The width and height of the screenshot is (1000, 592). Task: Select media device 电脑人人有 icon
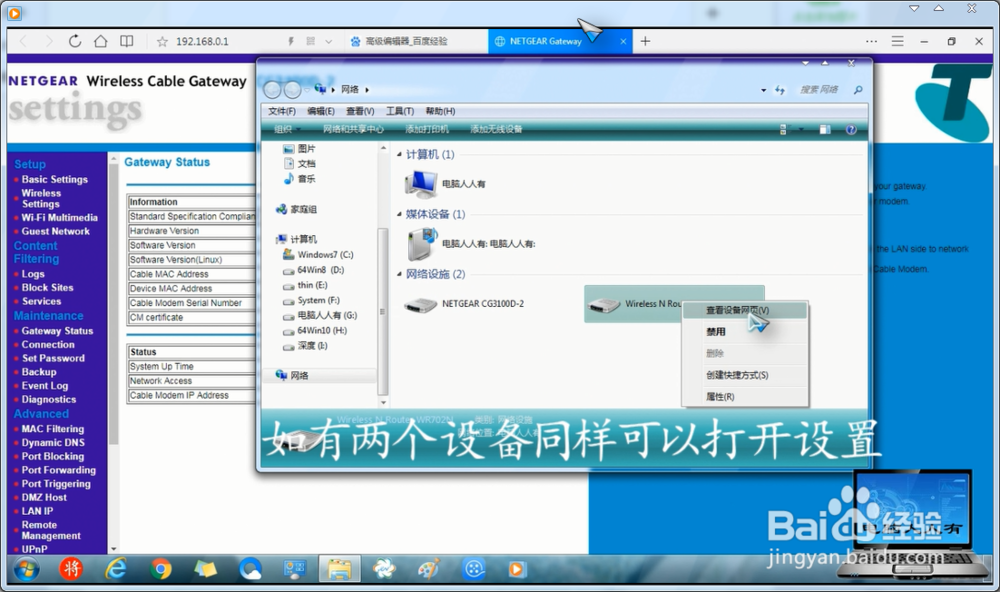point(421,244)
